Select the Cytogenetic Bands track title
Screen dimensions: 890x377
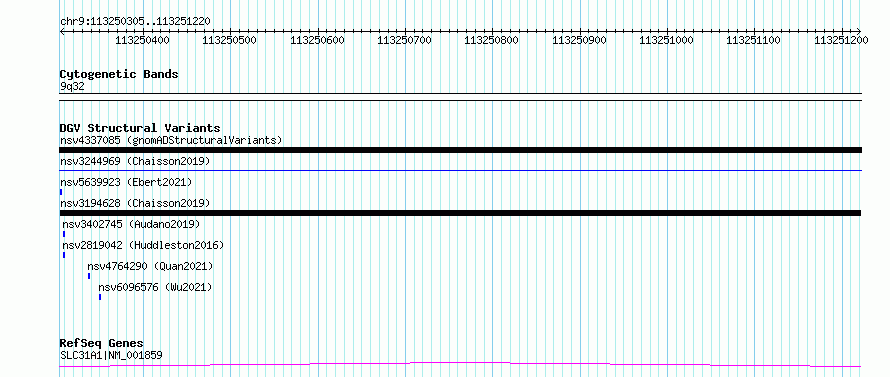(119, 74)
